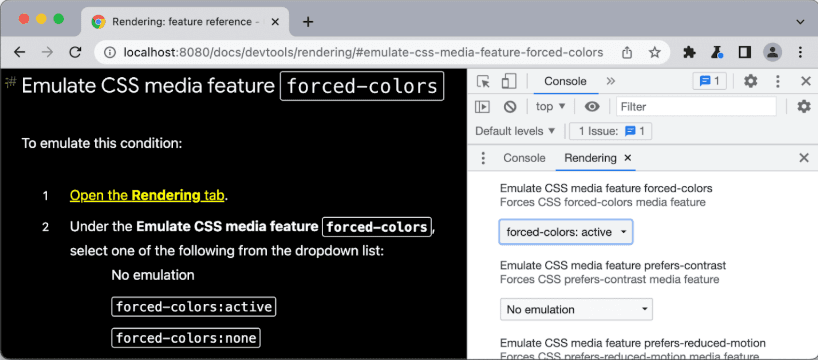
Task: Click Forces CSS forced-colors media feature description
Action: tap(603, 202)
